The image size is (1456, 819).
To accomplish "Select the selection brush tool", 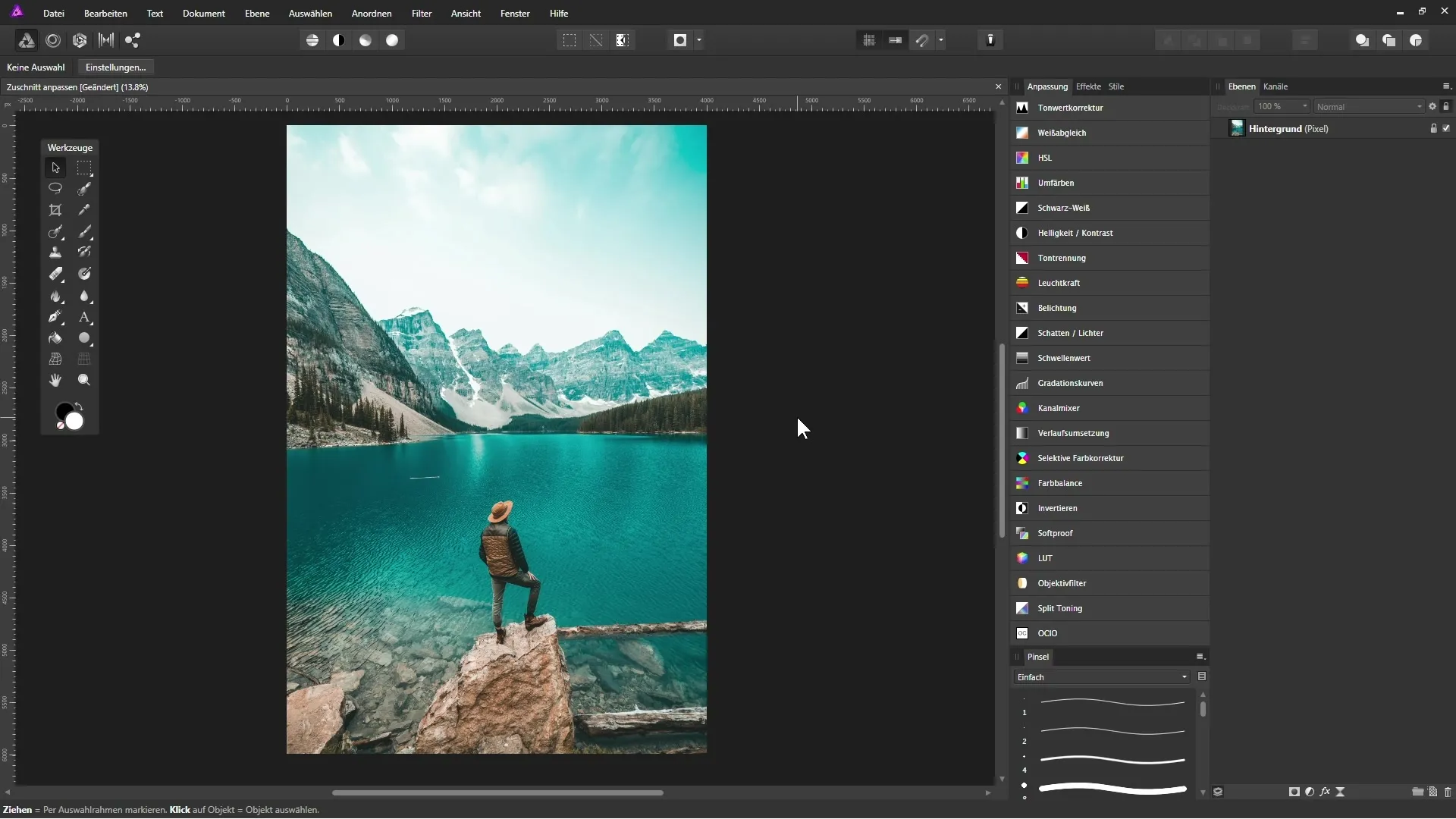I will coord(84,188).
